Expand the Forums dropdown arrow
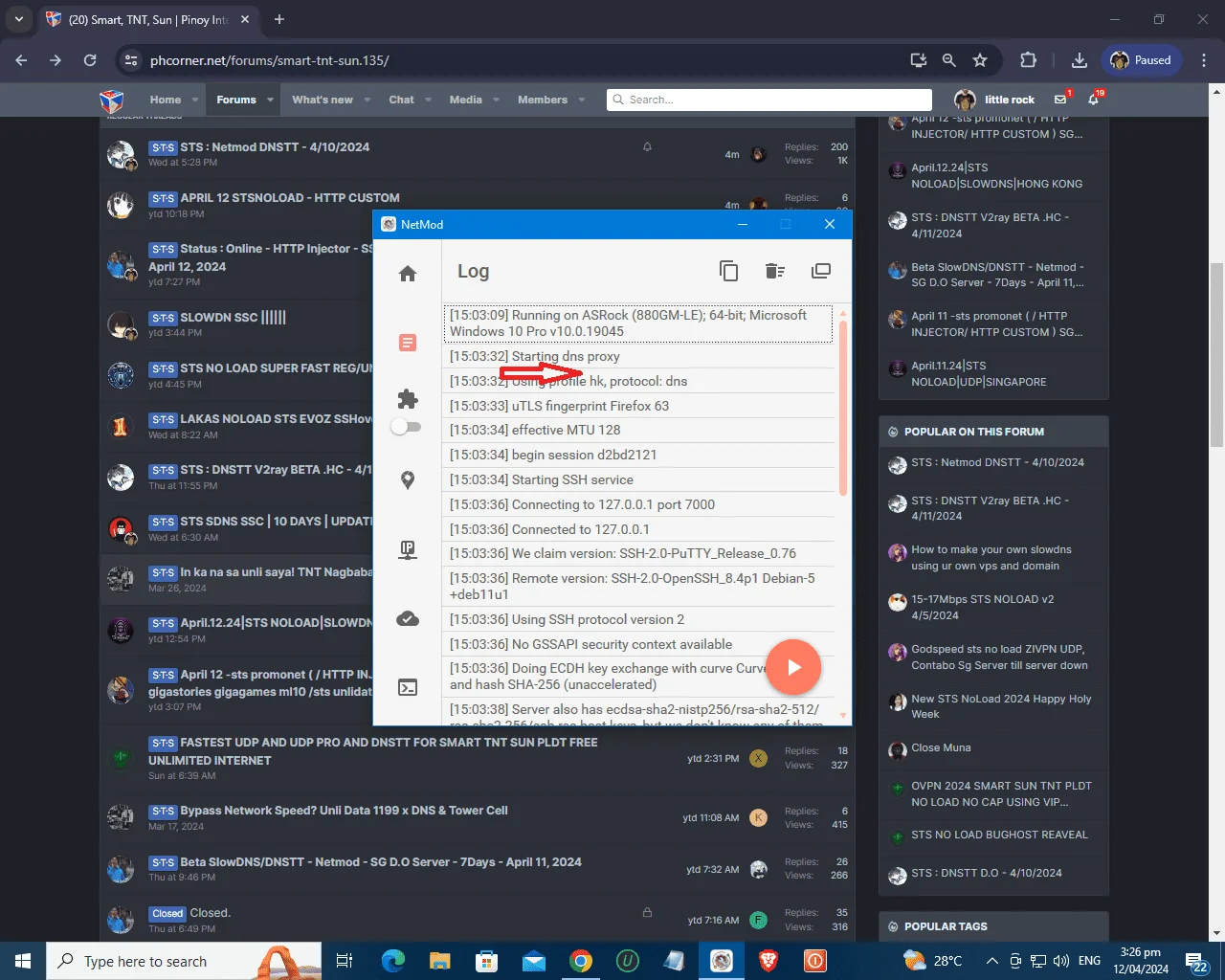Screen dimensions: 1225x980 point(270,100)
